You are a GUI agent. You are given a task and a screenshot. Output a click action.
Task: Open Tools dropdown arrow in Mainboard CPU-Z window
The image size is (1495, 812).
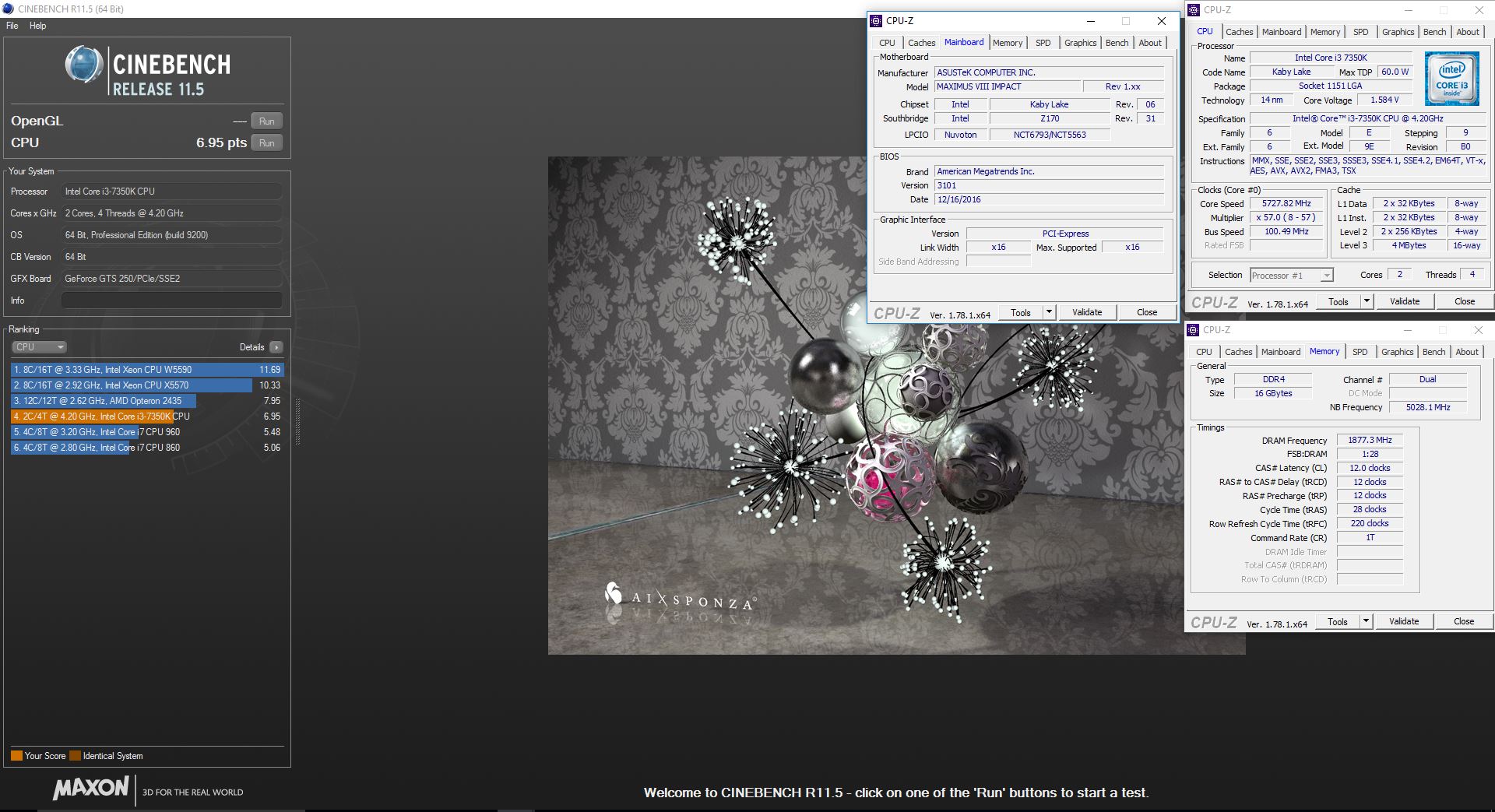tap(1049, 313)
